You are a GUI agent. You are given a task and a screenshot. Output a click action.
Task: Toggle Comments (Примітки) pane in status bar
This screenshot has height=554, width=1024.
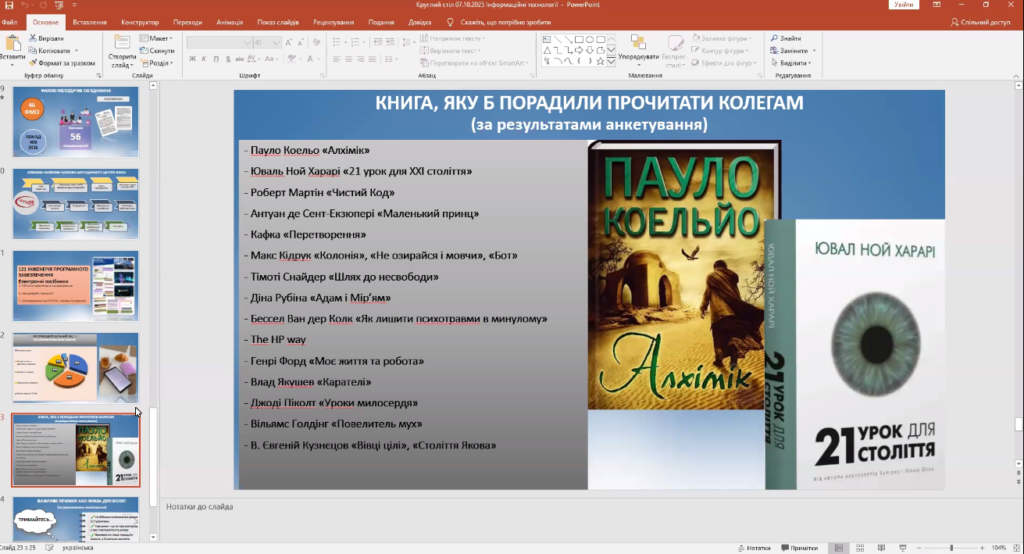(x=800, y=547)
